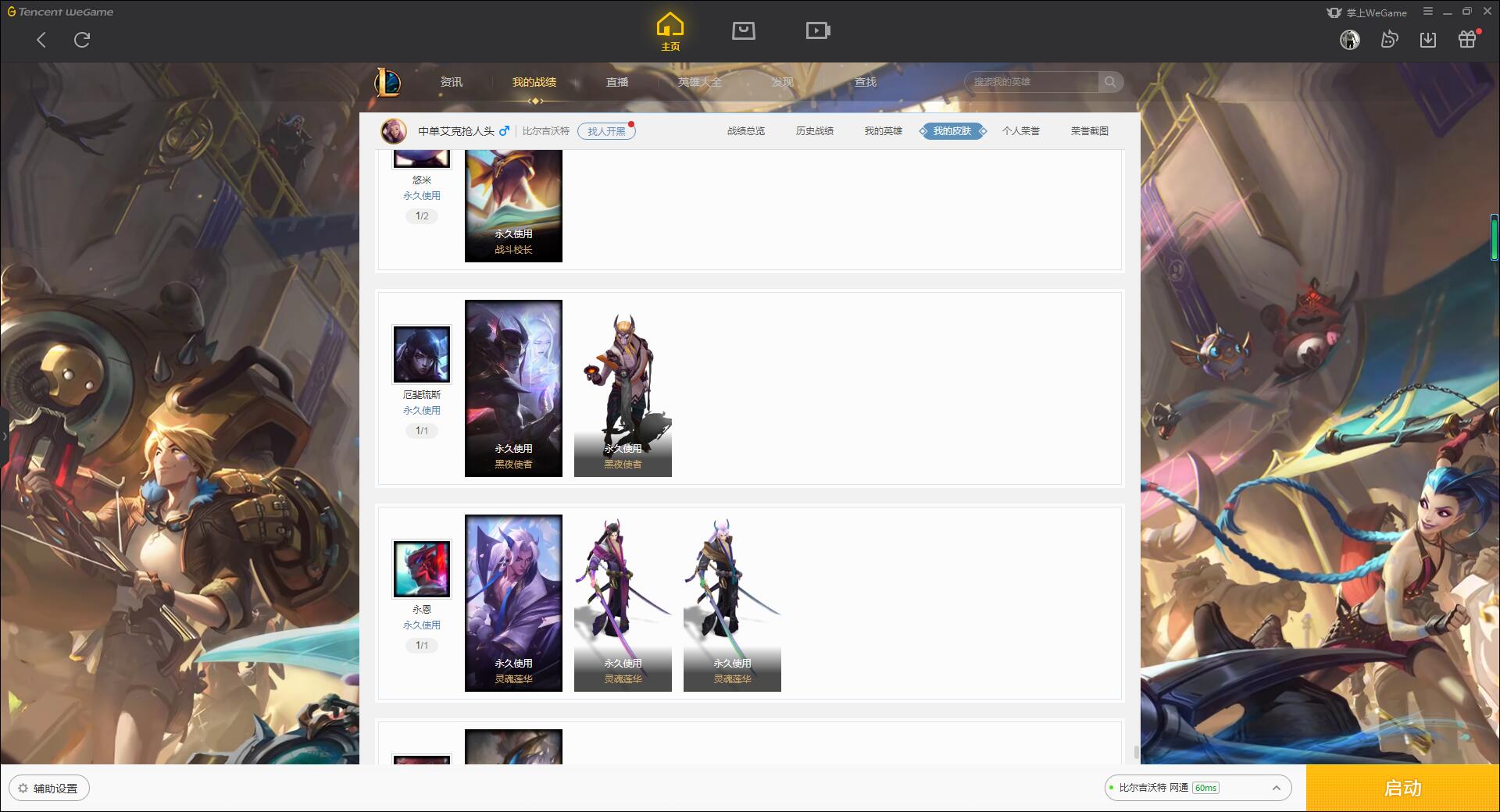This screenshot has width=1500, height=812.
Task: Expand the left sidebar edge arrow
Action: [4, 436]
